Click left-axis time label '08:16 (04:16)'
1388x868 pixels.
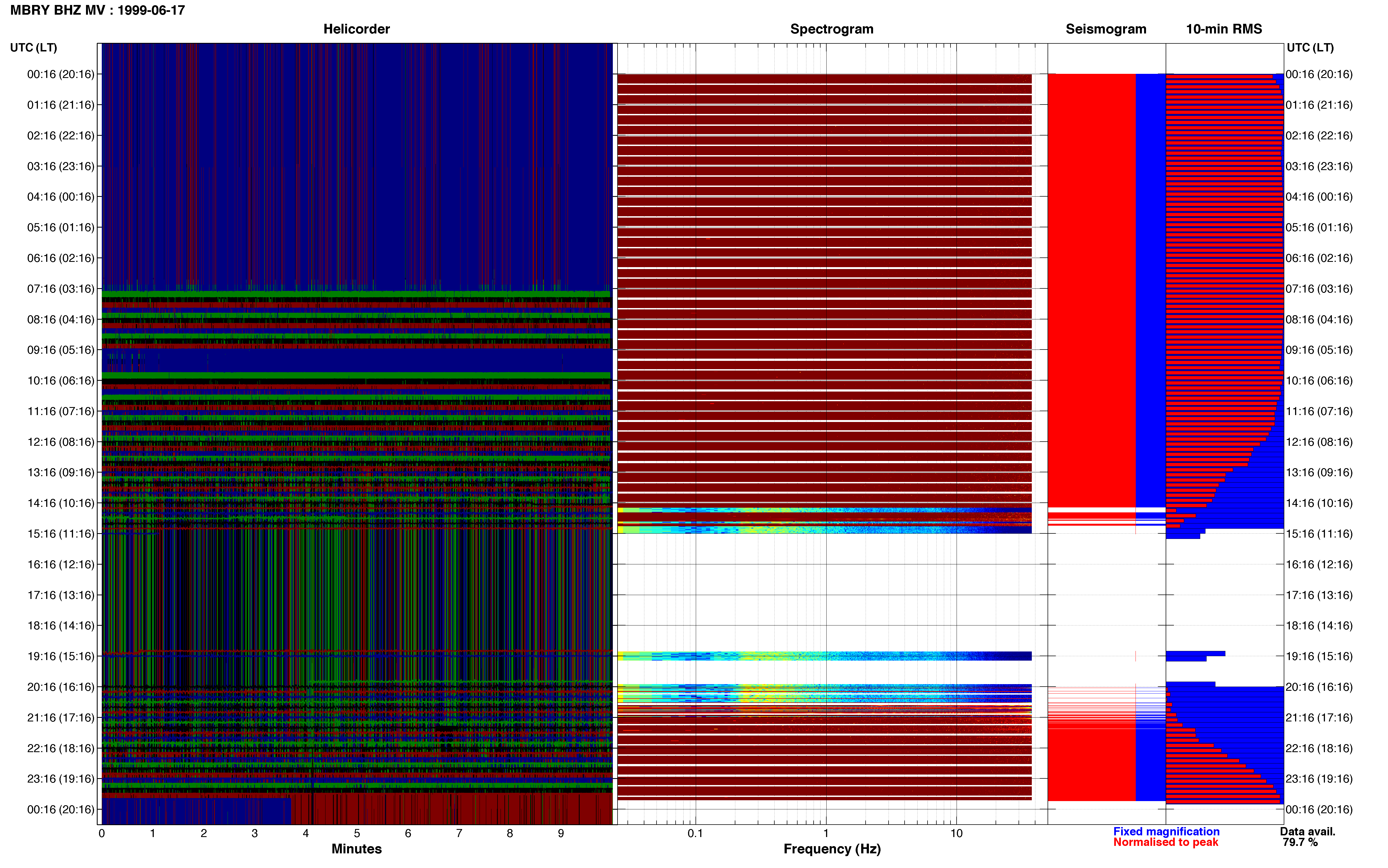click(x=61, y=319)
